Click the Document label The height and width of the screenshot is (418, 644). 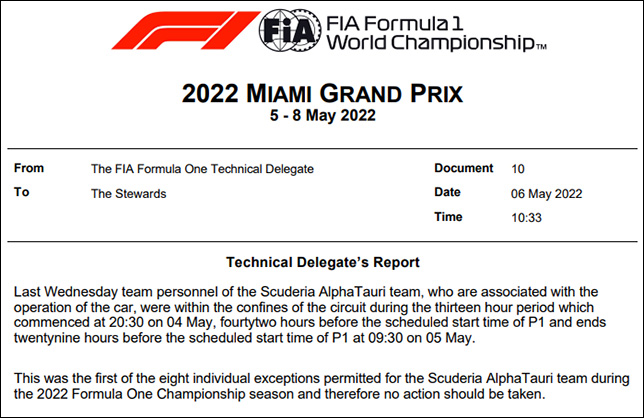[464, 168]
